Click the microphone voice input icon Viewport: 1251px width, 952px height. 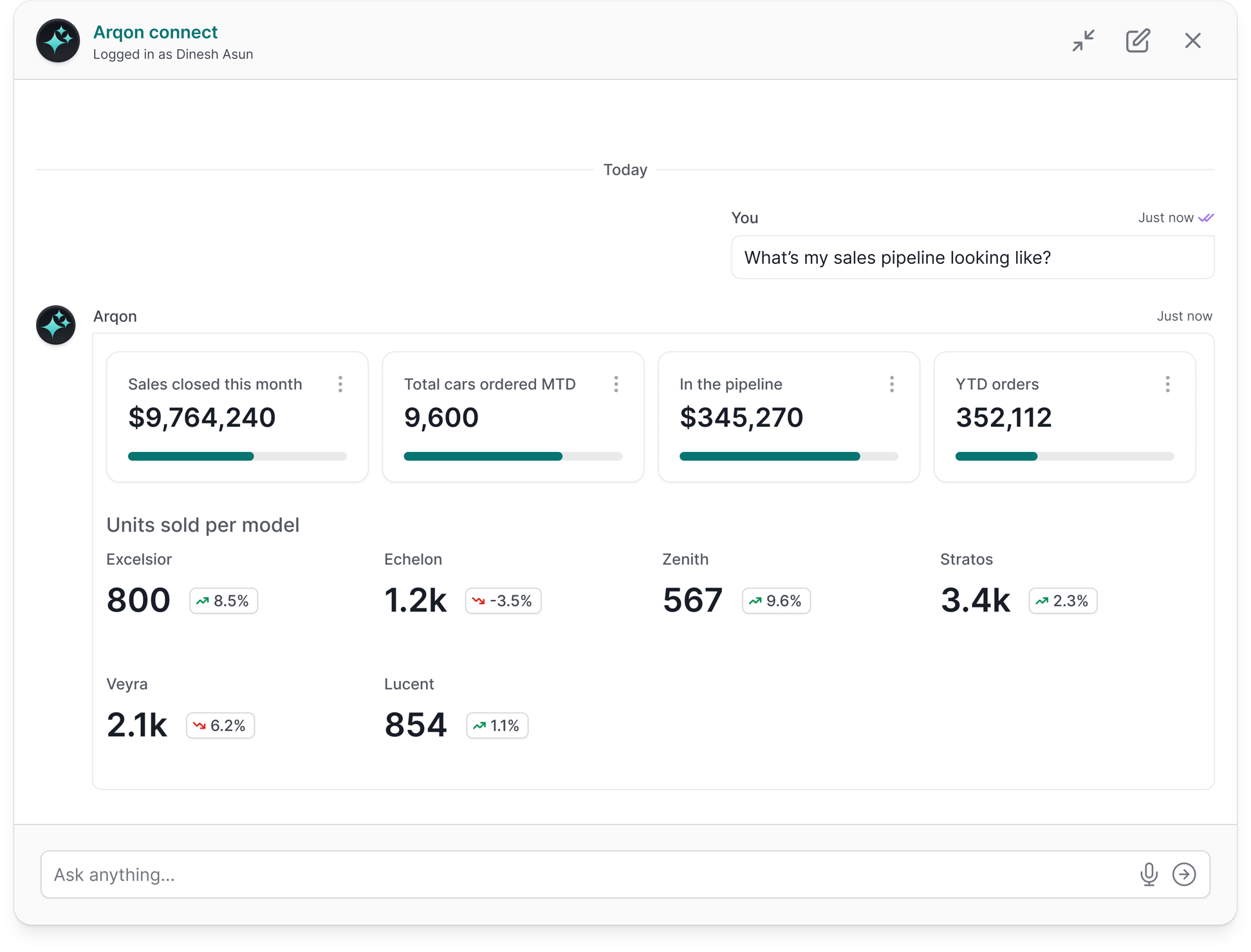(x=1149, y=874)
